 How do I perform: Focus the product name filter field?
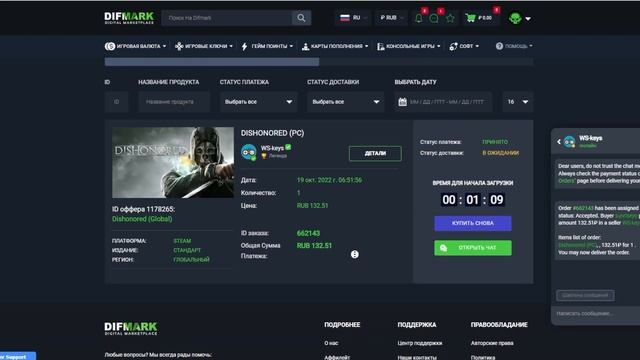[174, 102]
